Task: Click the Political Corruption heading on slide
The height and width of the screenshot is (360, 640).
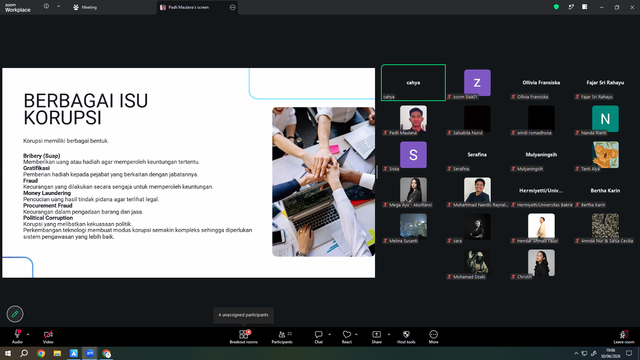Action: 48,218
